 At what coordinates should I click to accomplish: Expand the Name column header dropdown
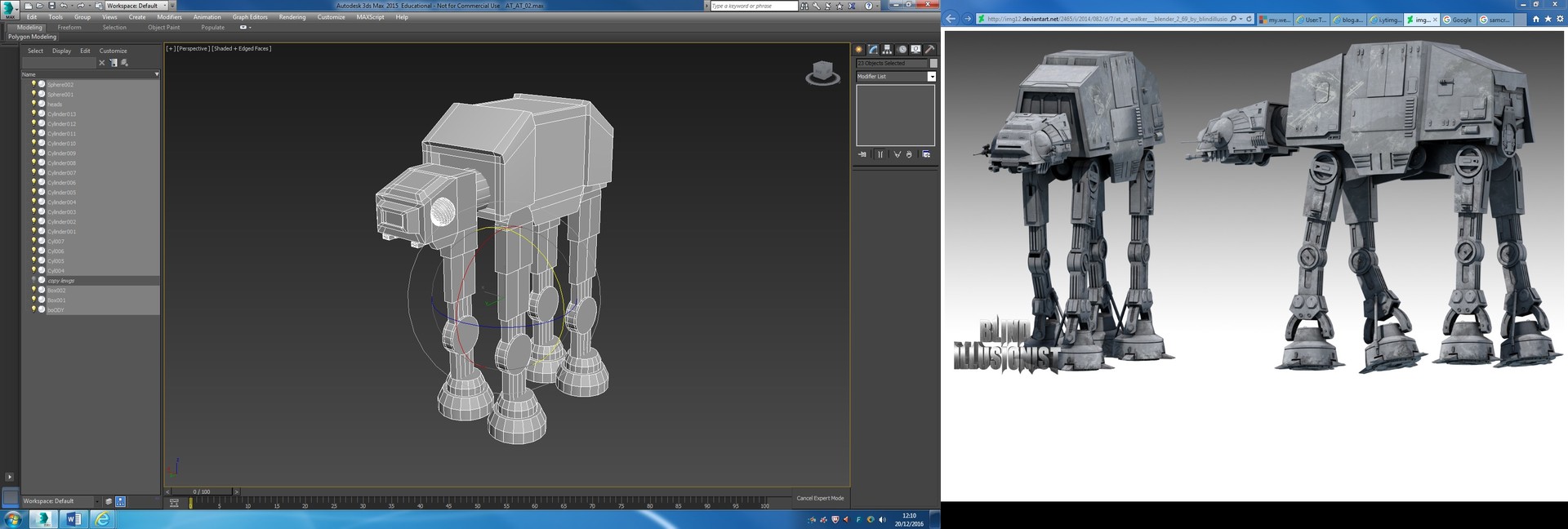157,74
